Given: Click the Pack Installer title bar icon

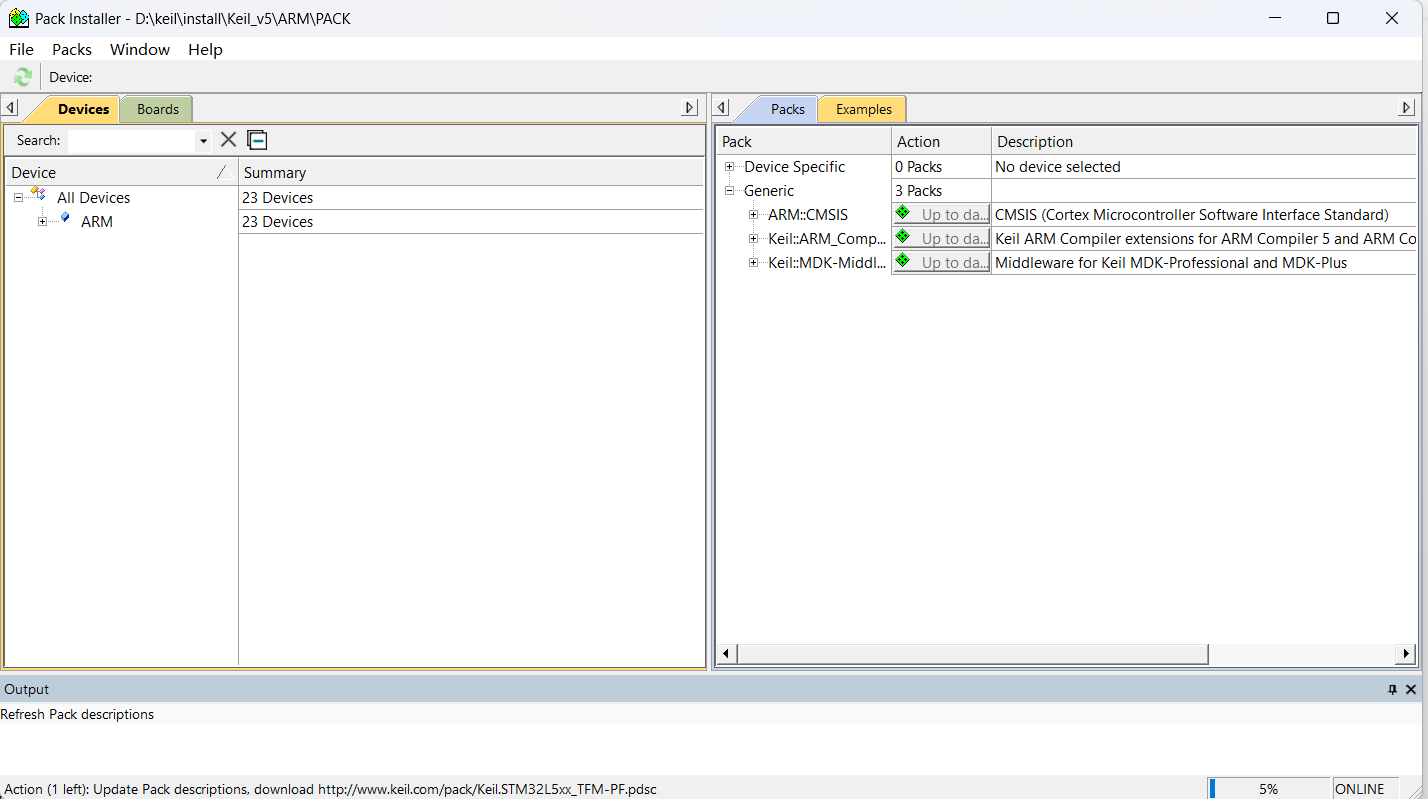Looking at the screenshot, I should point(19,18).
